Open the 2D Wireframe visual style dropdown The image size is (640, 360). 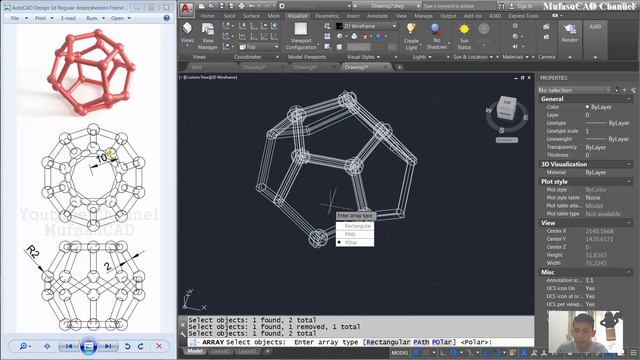point(366,26)
